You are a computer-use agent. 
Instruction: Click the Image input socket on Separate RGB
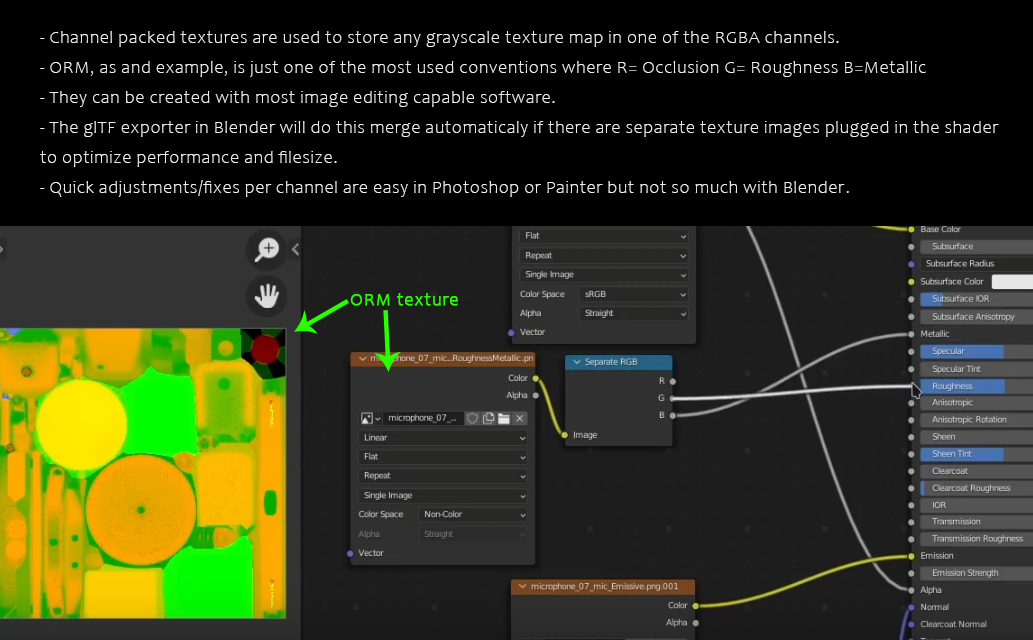point(565,435)
